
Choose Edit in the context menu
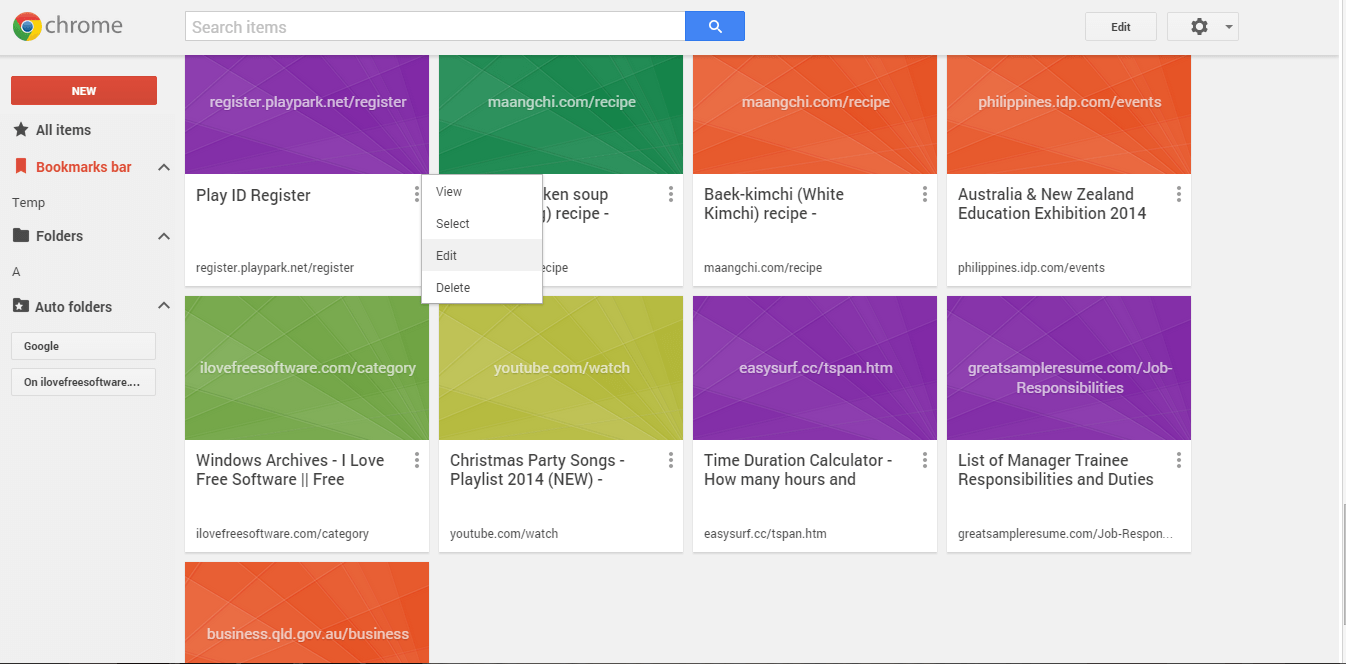click(482, 255)
